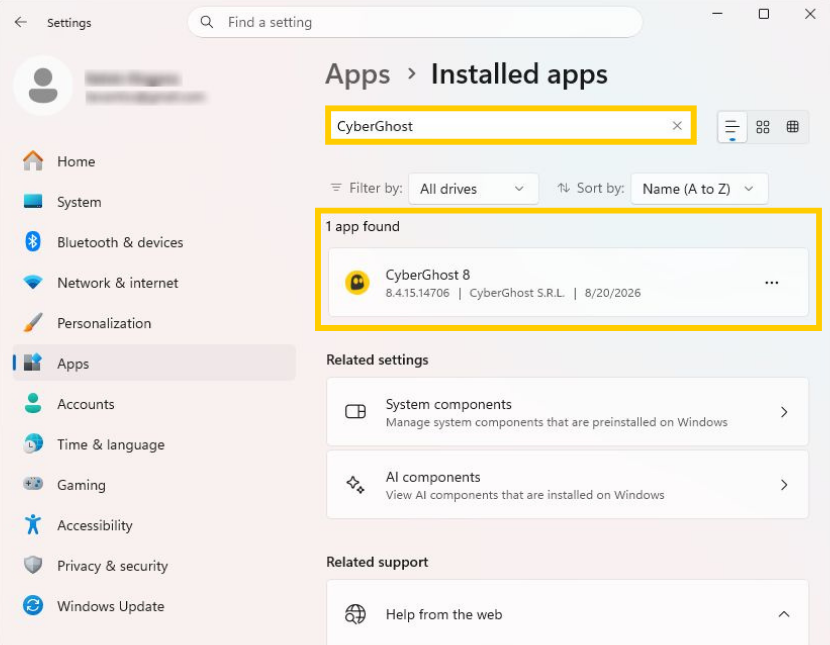The height and width of the screenshot is (645, 830).
Task: Click the Bluetooth symbol icon
Action: tap(33, 242)
